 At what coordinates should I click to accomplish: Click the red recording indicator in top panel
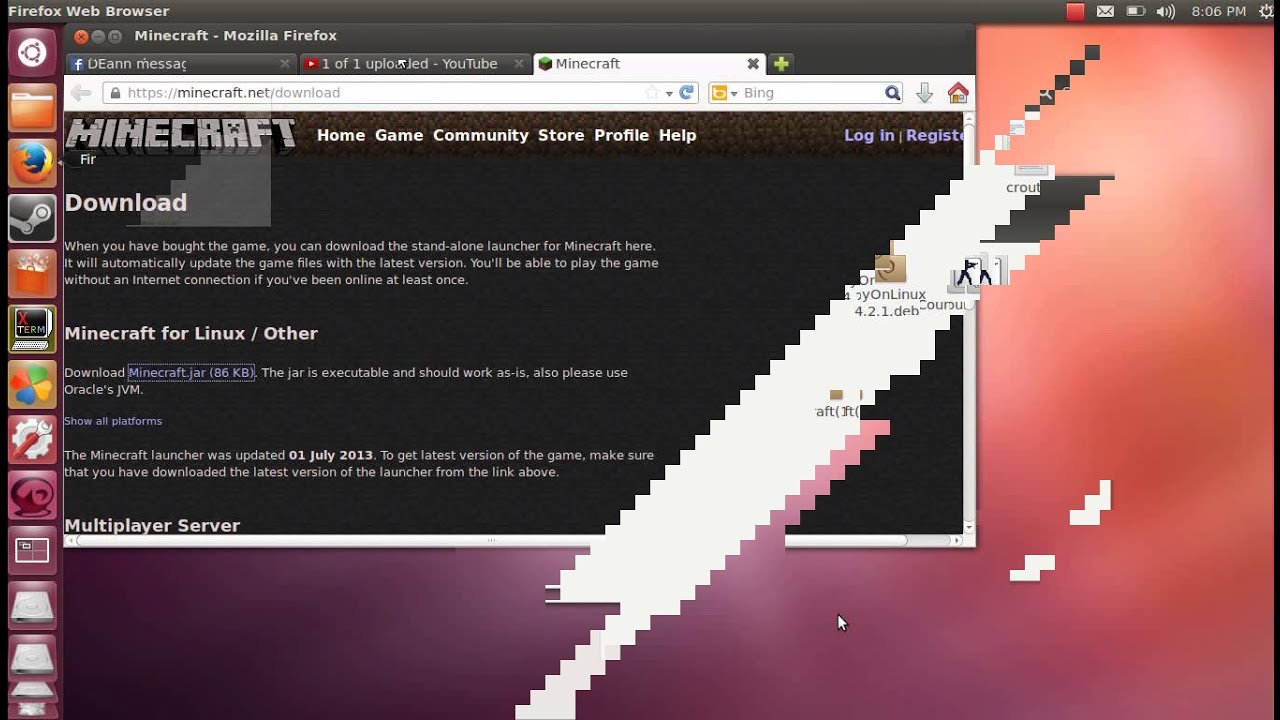(x=1075, y=12)
